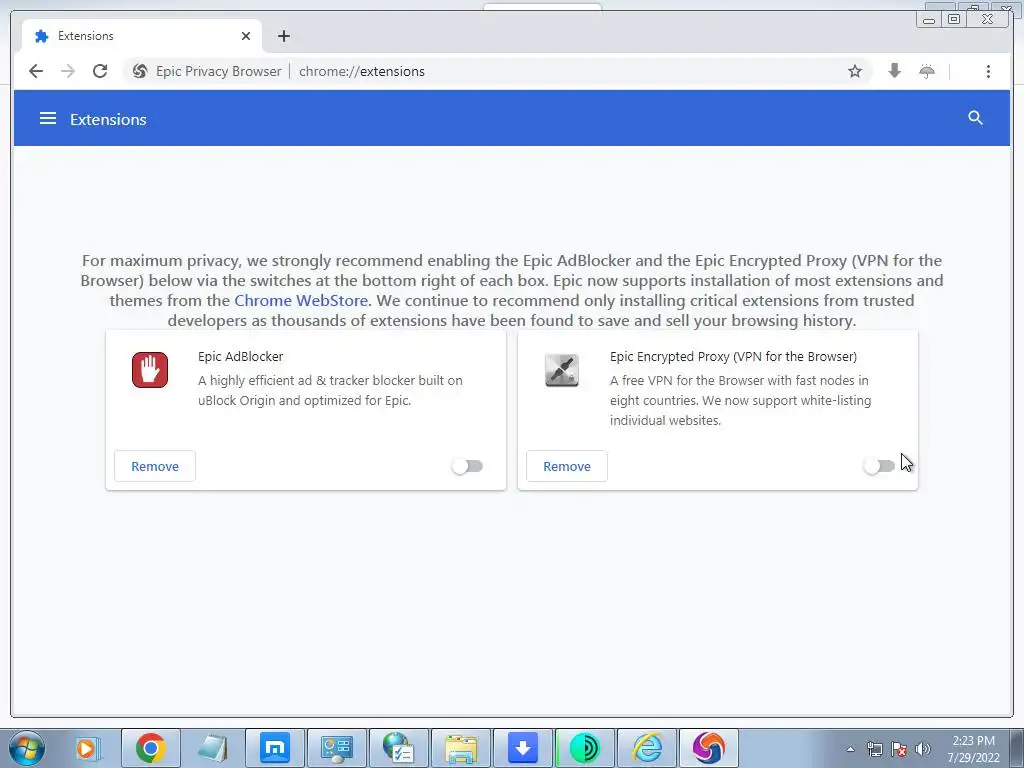Open the volume control in system tray
Image resolution: width=1024 pixels, height=768 pixels.
coord(923,749)
